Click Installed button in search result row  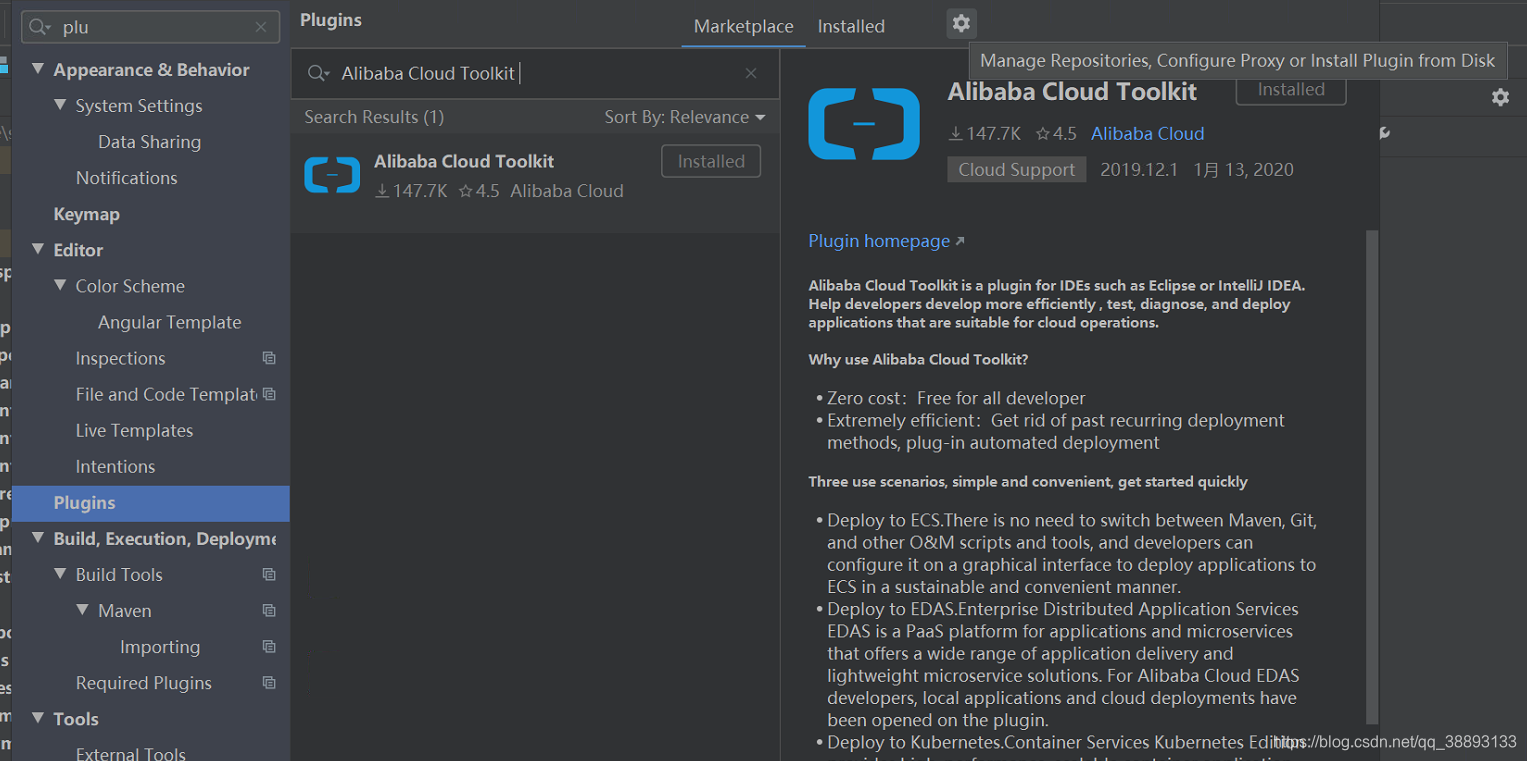point(711,161)
